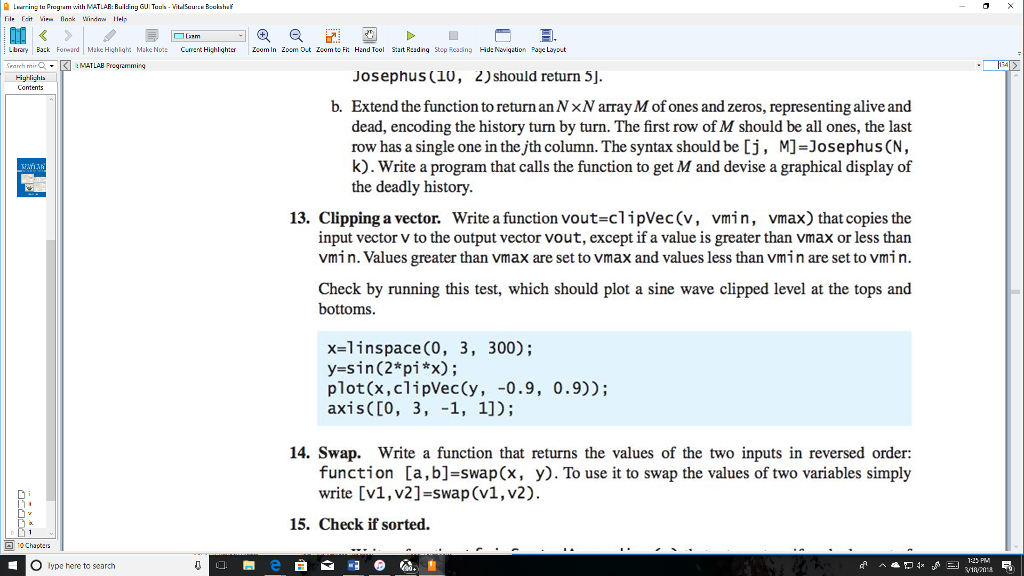1024x576 pixels.
Task: Collapse the navigation sidebar panel
Action: [x=65, y=66]
